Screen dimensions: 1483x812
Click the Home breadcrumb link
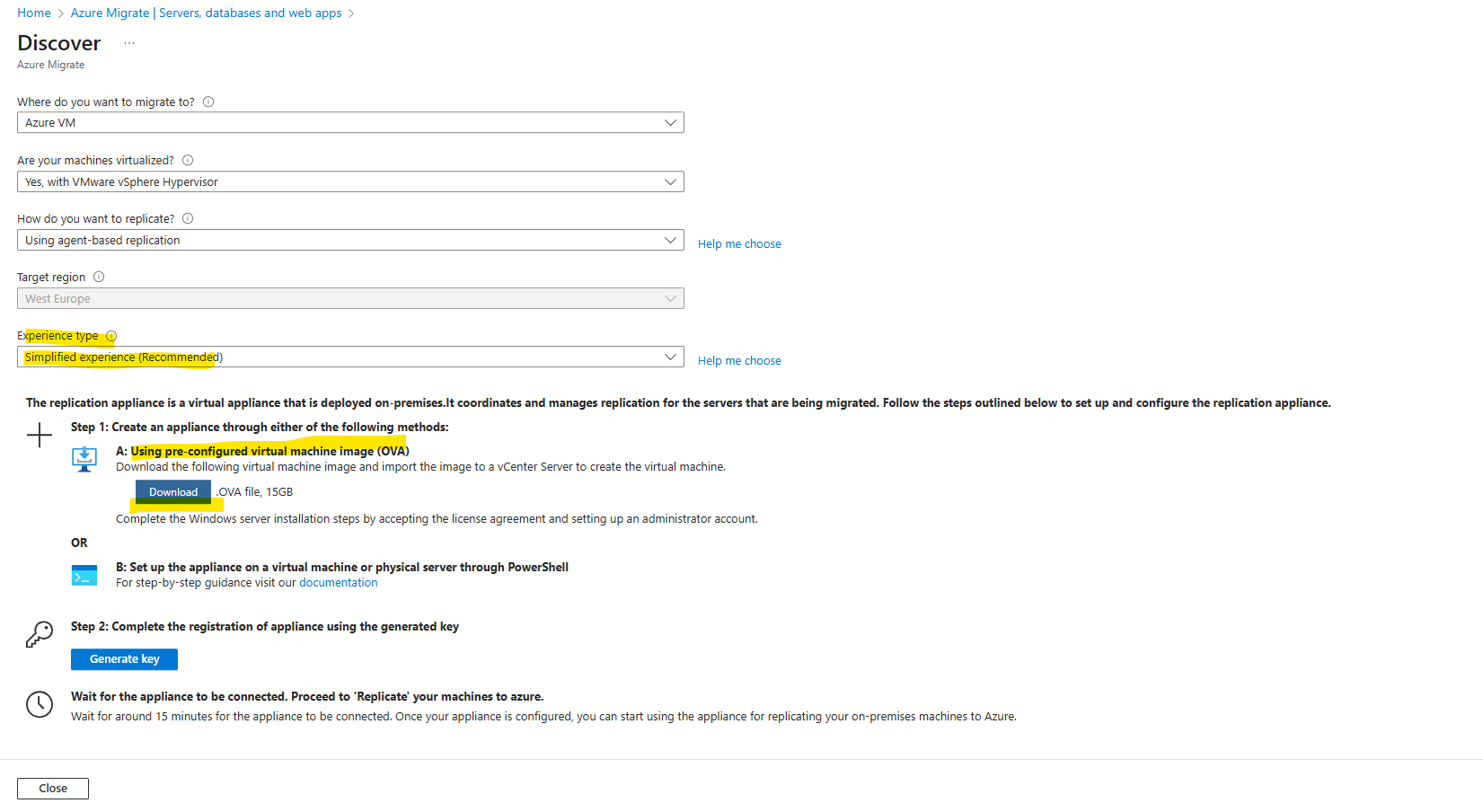34,13
